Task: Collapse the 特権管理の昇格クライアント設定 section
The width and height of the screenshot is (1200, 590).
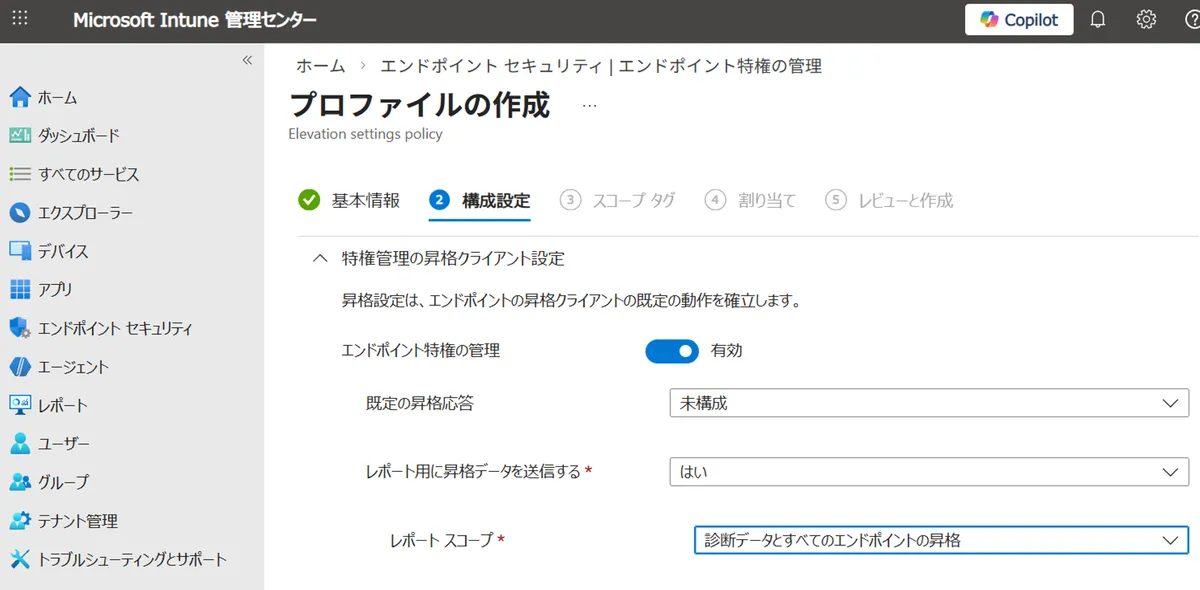Action: point(320,259)
